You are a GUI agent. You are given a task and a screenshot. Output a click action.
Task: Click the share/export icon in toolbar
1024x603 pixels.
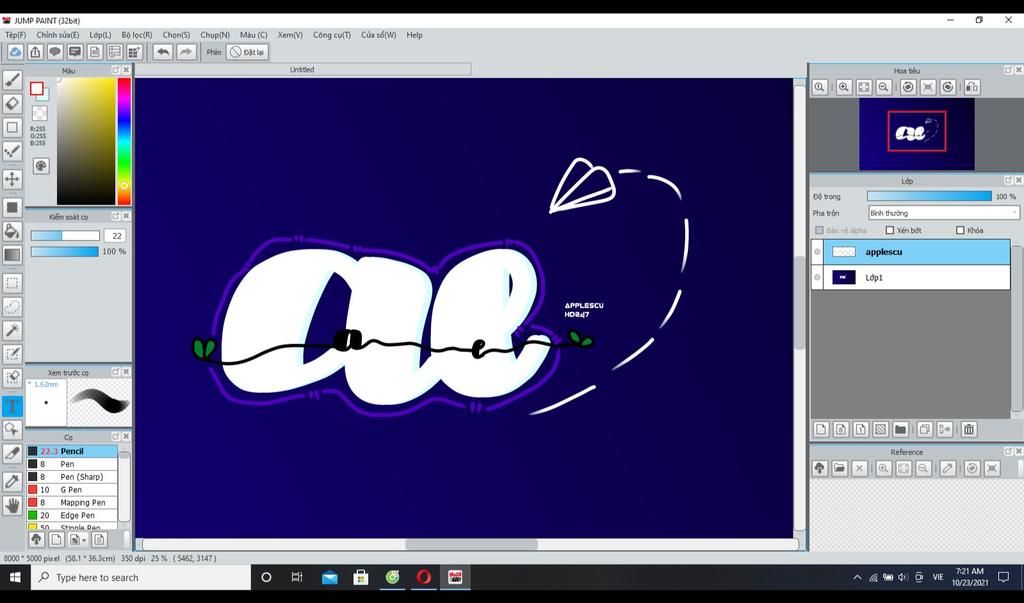click(x=35, y=52)
